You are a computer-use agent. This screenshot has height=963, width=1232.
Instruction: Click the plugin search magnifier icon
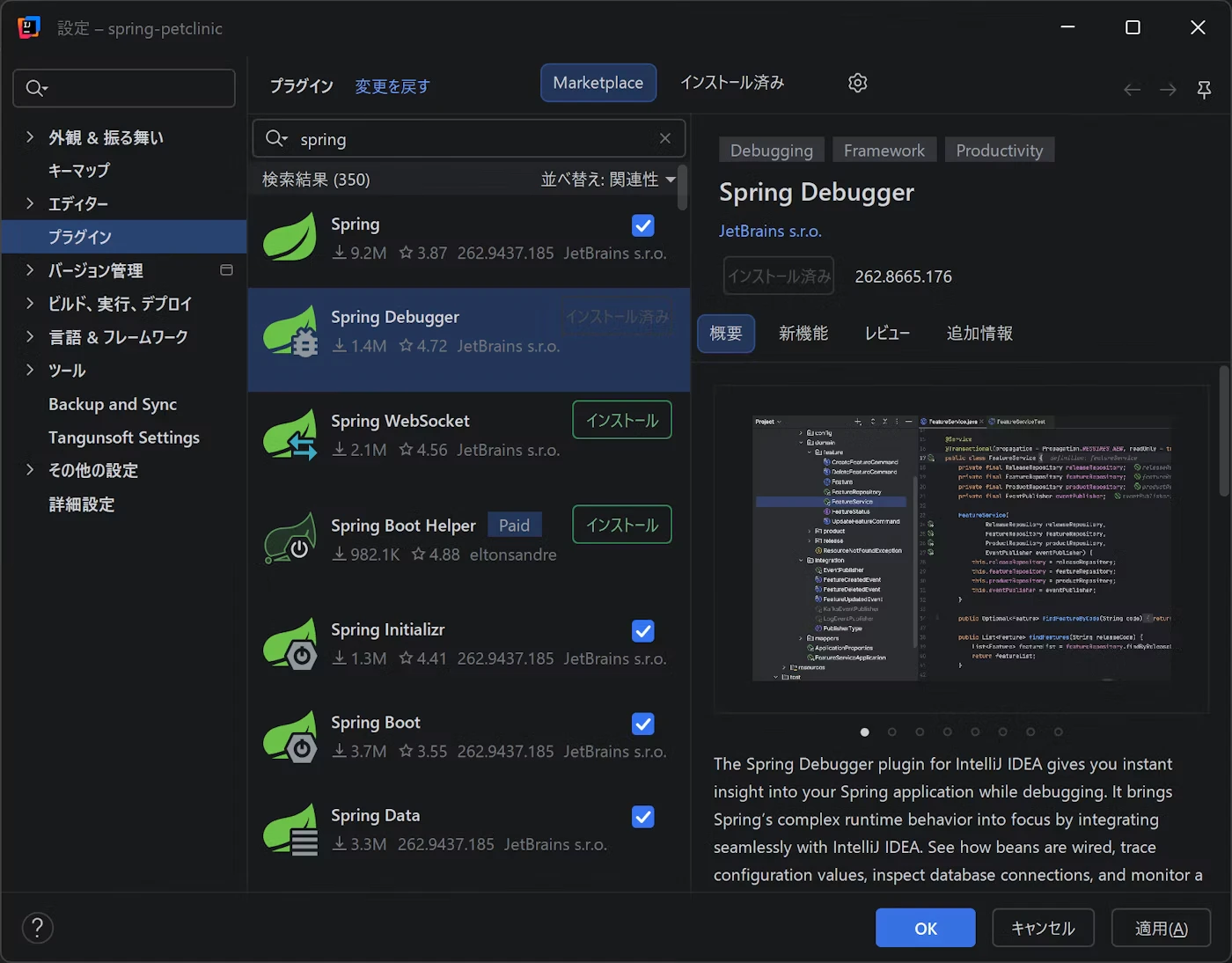[x=276, y=138]
